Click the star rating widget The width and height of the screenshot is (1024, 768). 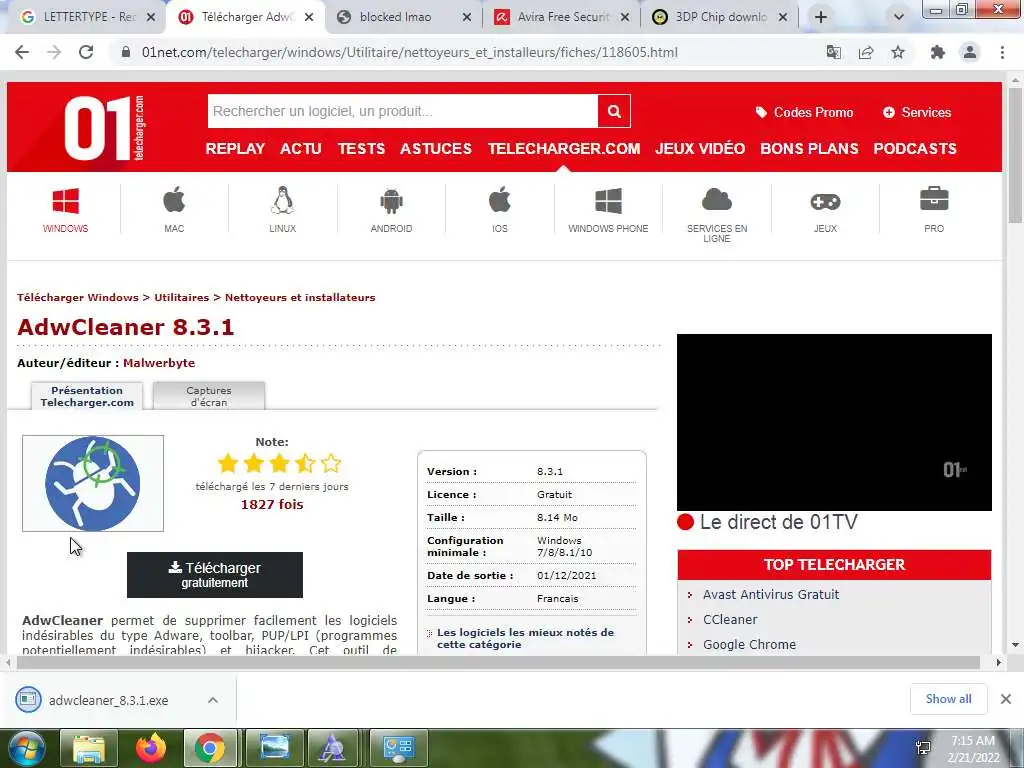coord(279,463)
